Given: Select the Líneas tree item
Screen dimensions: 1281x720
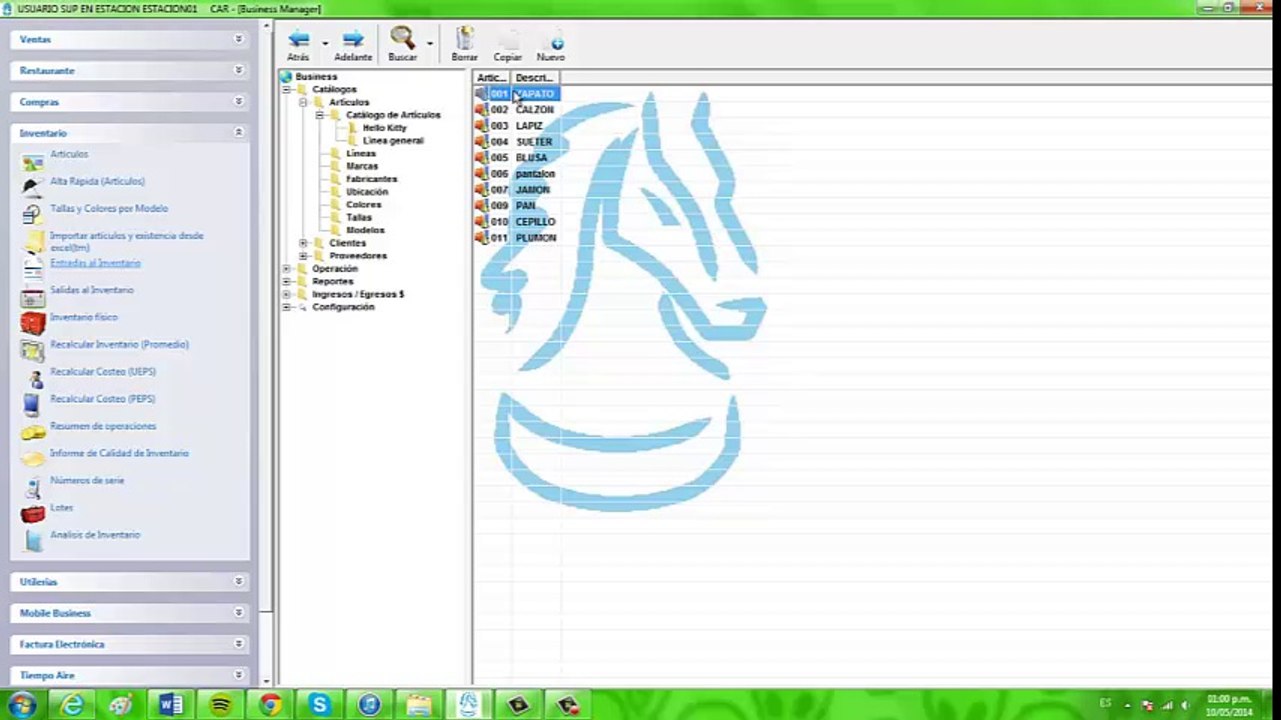Looking at the screenshot, I should pyautogui.click(x=361, y=154).
